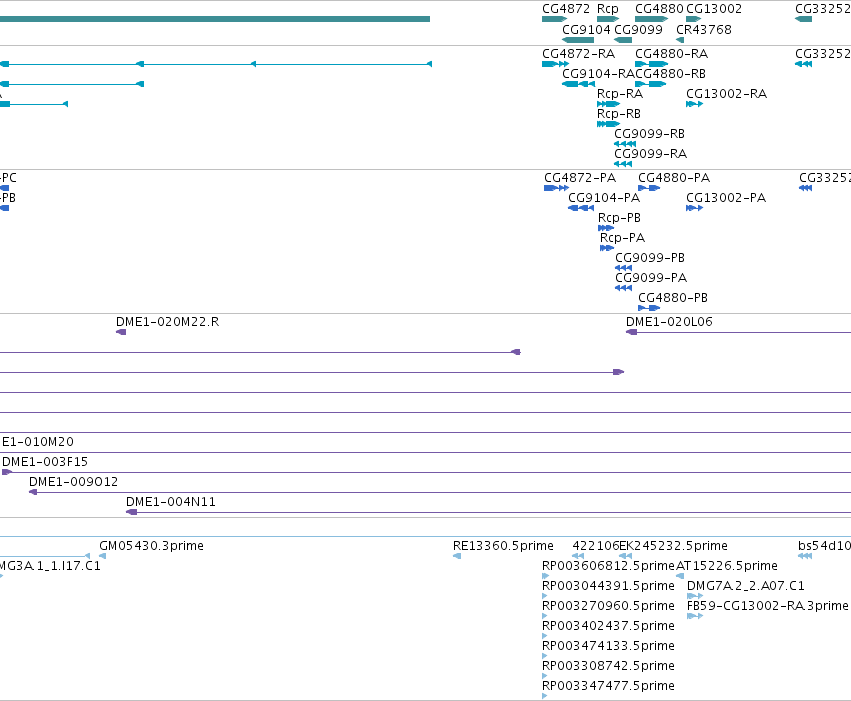
Task: Select the CR43768 gene label
Action: [704, 30]
